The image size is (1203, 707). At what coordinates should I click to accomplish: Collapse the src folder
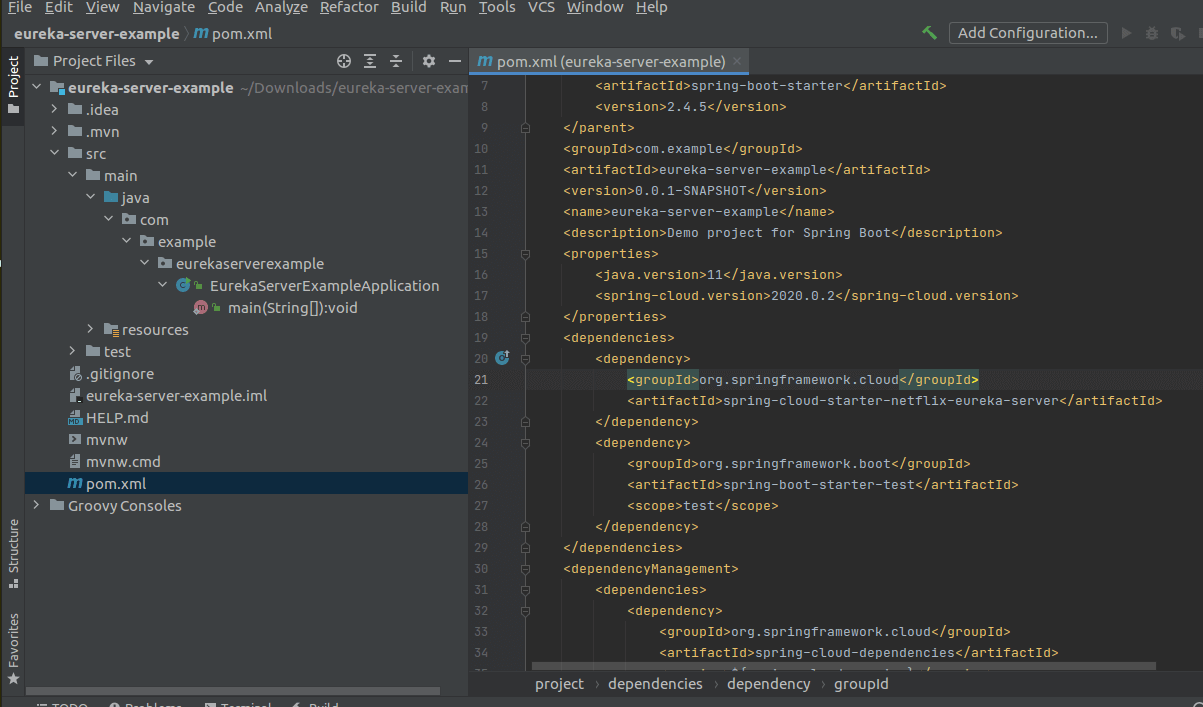[x=56, y=154]
